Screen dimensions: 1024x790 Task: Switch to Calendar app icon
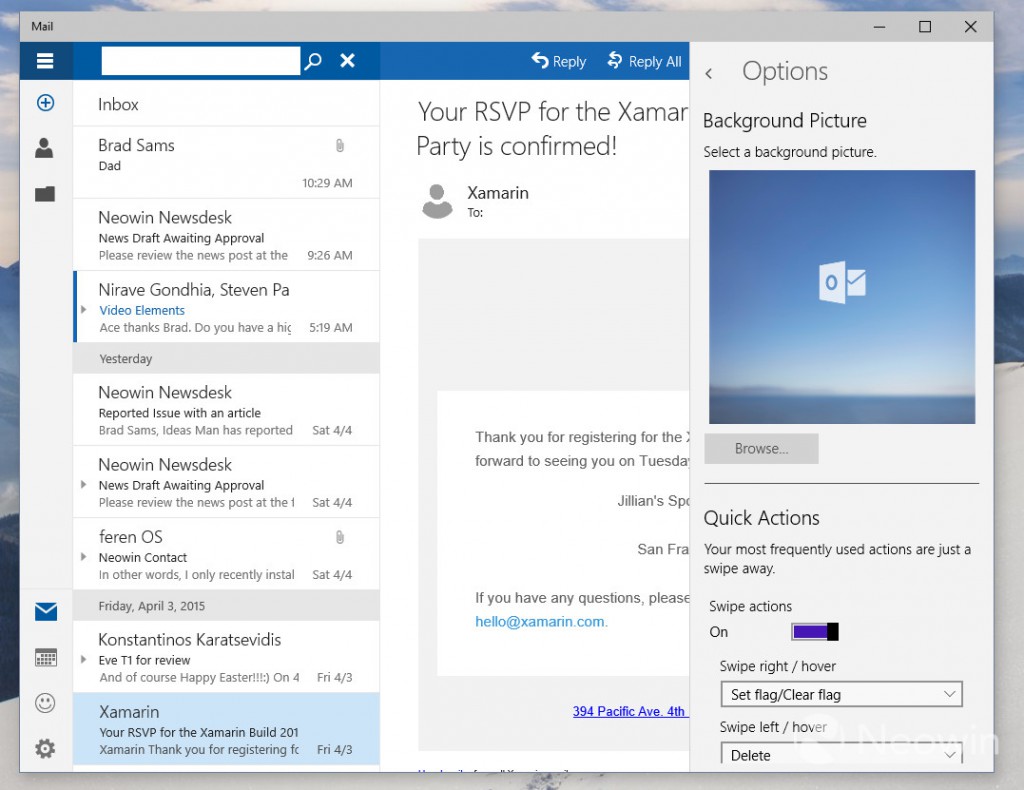click(x=46, y=657)
